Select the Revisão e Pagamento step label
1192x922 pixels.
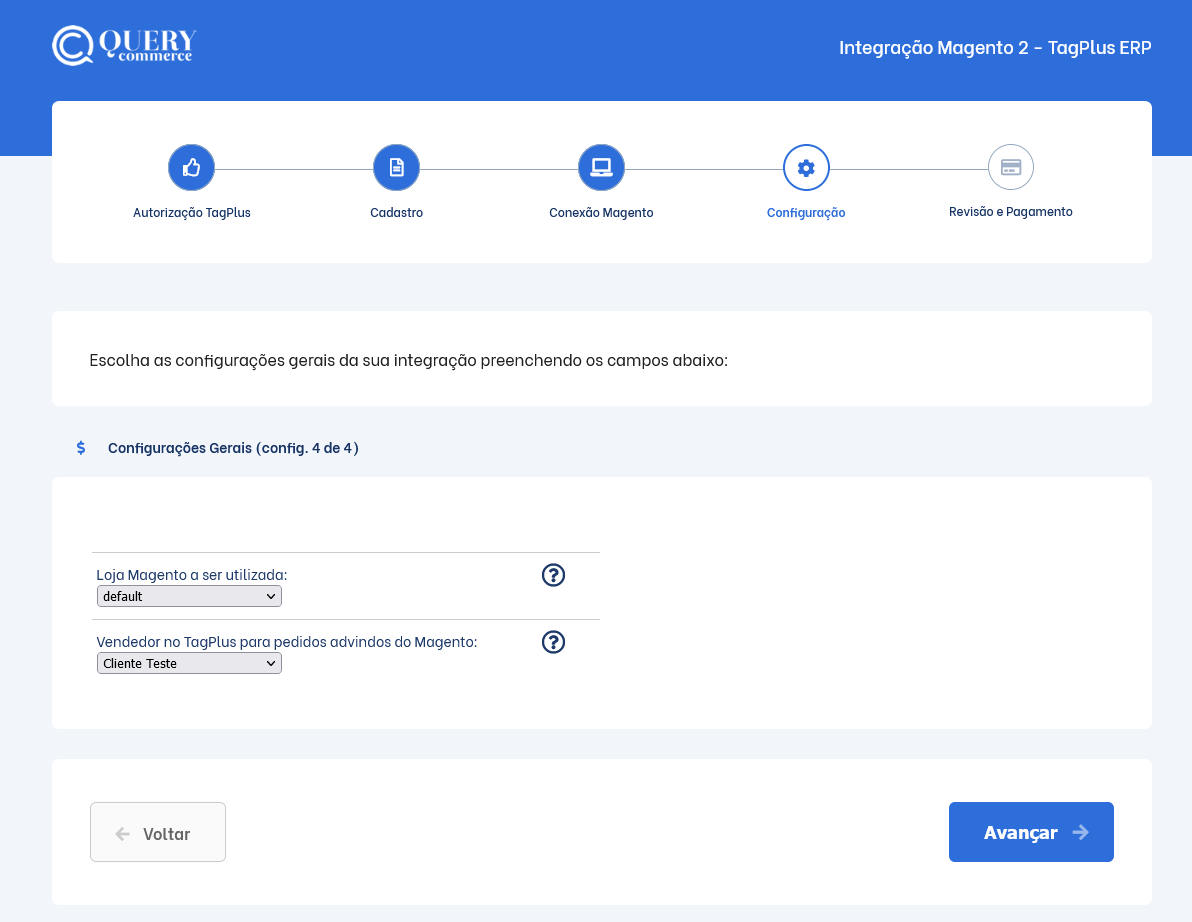coord(1010,212)
